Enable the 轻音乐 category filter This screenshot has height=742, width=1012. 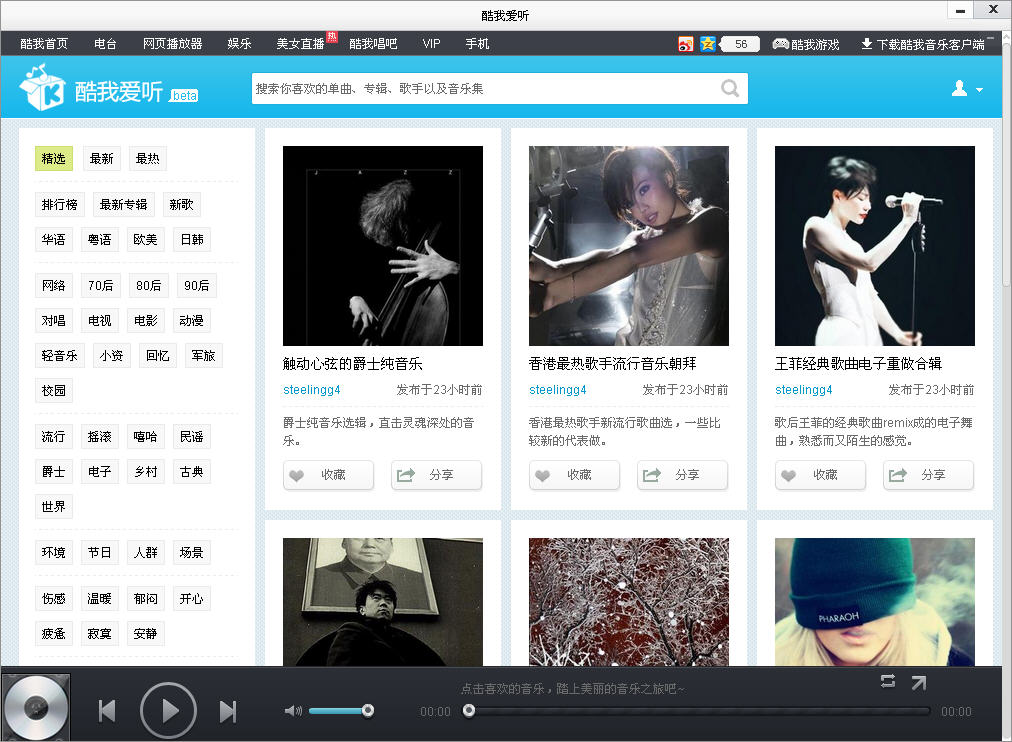(x=59, y=355)
